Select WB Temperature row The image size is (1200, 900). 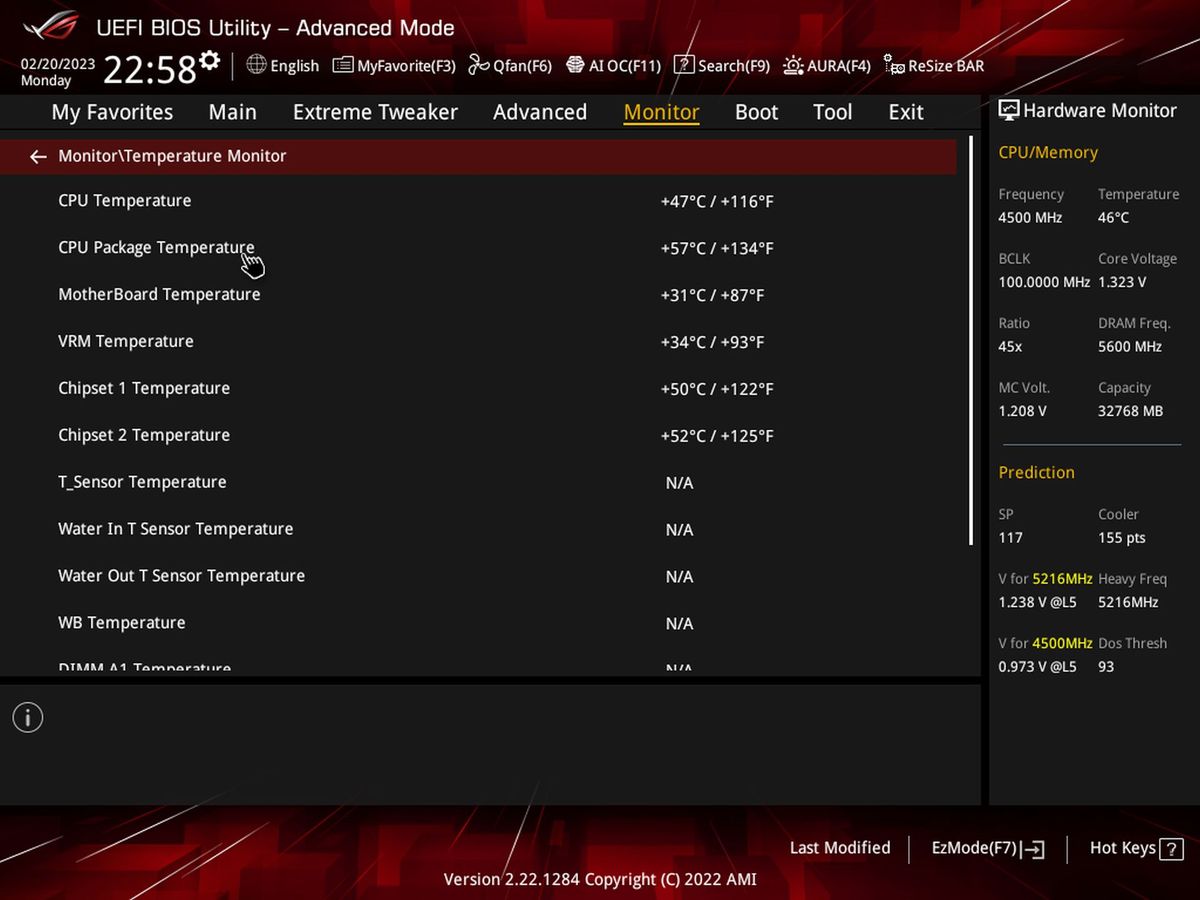pos(478,624)
